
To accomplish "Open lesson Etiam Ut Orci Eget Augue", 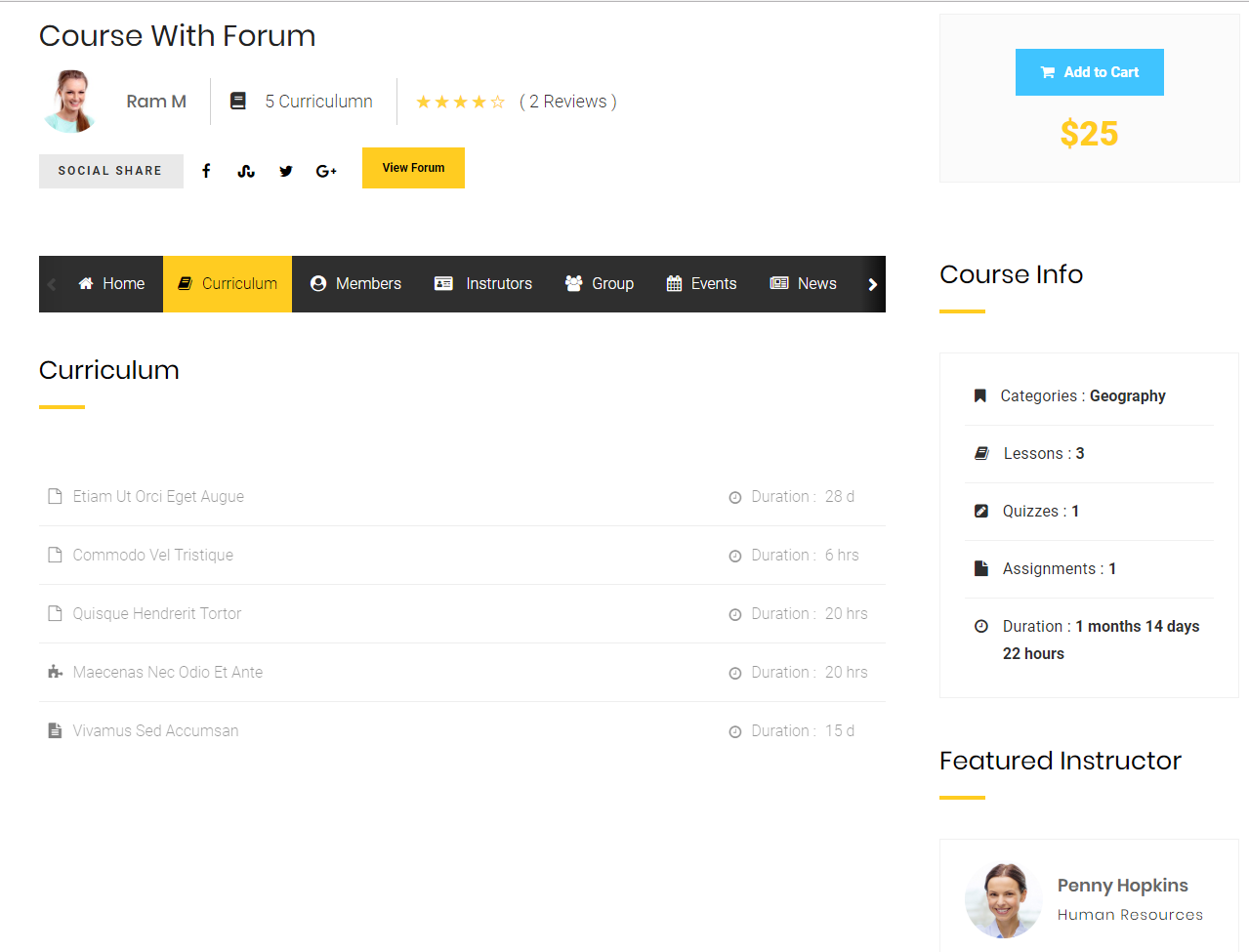I will [x=158, y=496].
